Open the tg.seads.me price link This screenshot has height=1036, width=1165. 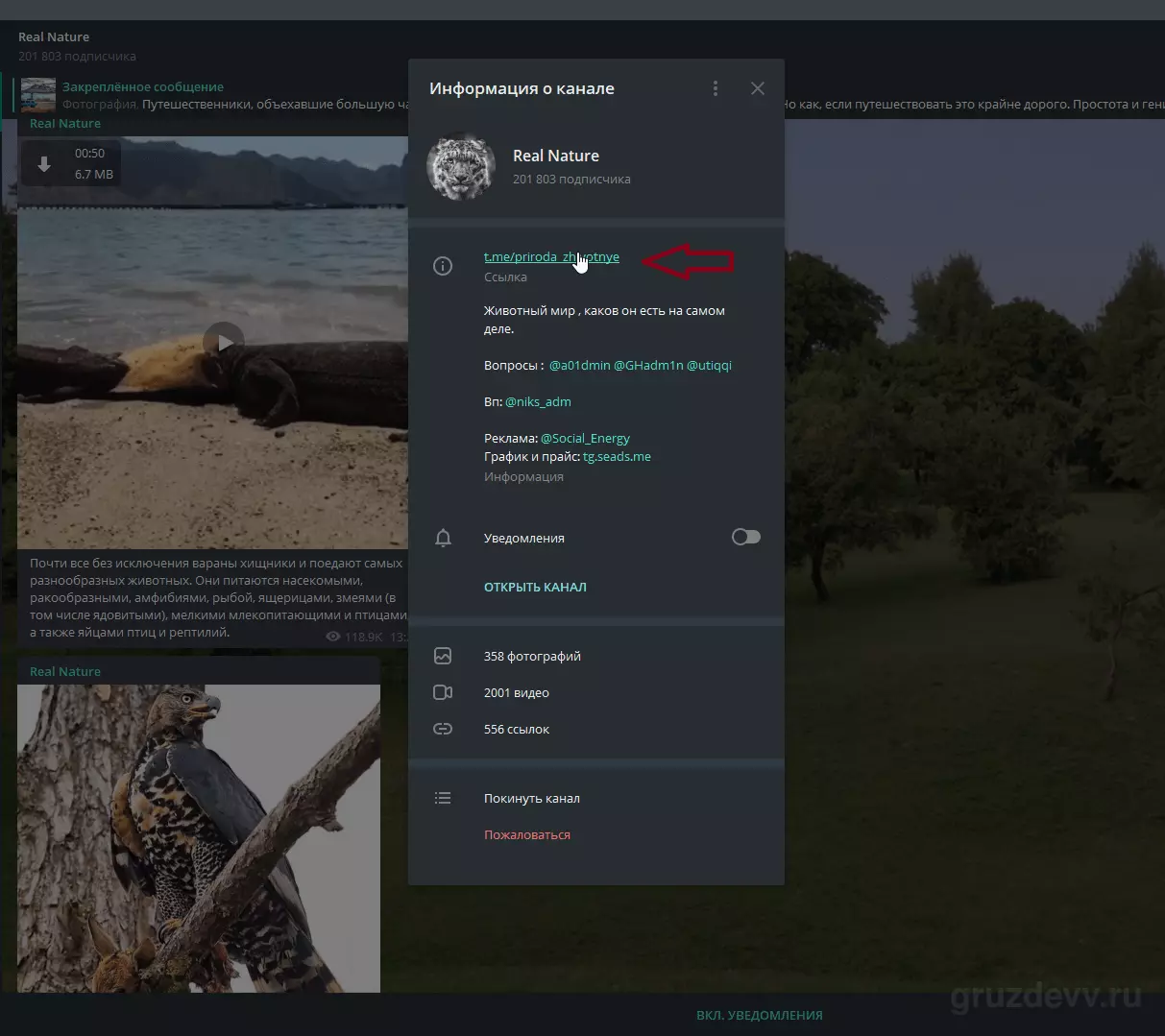(x=617, y=456)
